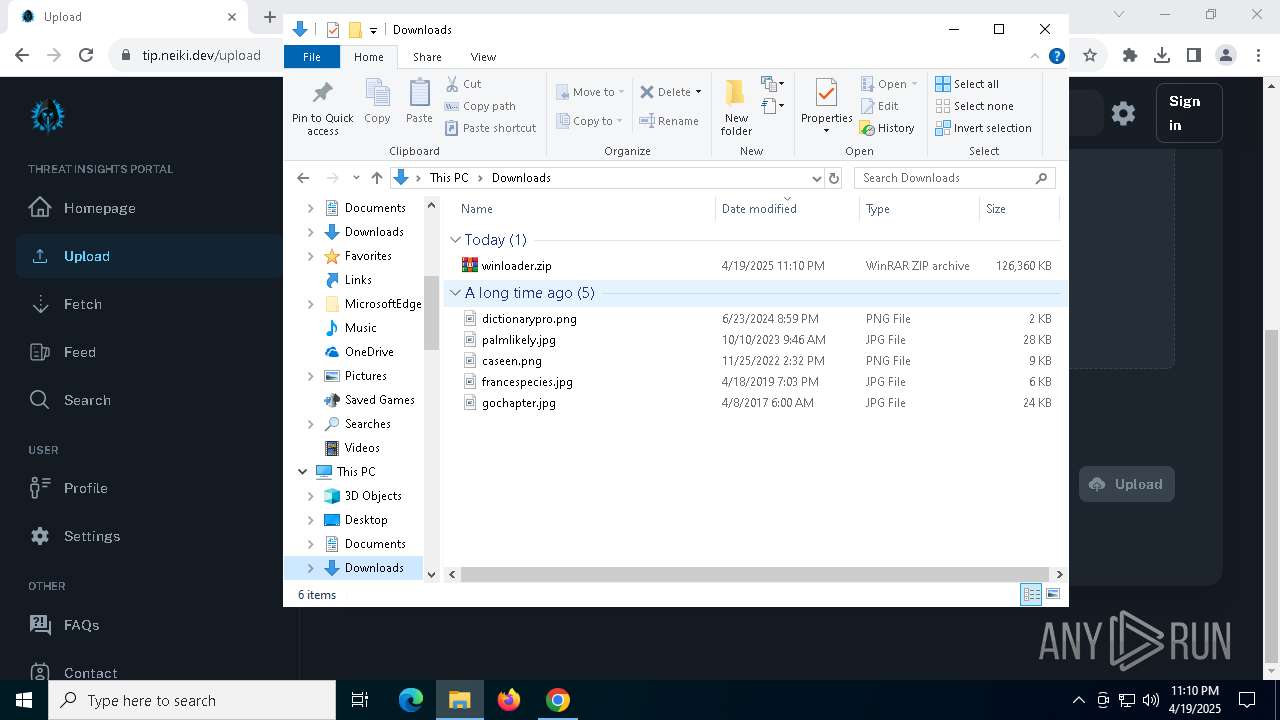Collapse the ribbon chevron

1035,56
